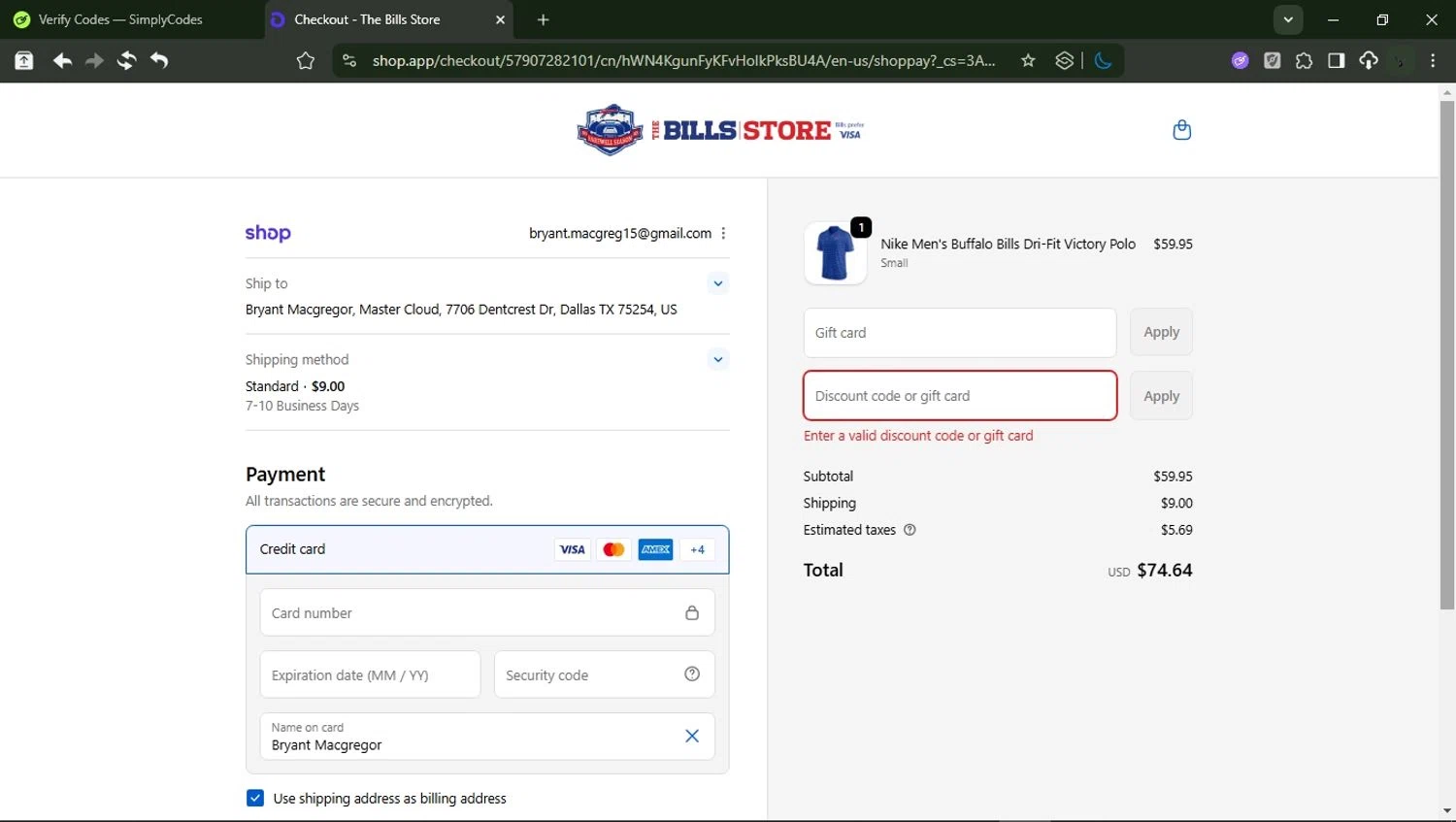This screenshot has height=822, width=1456.
Task: Apply the gift card
Action: [x=1161, y=332]
